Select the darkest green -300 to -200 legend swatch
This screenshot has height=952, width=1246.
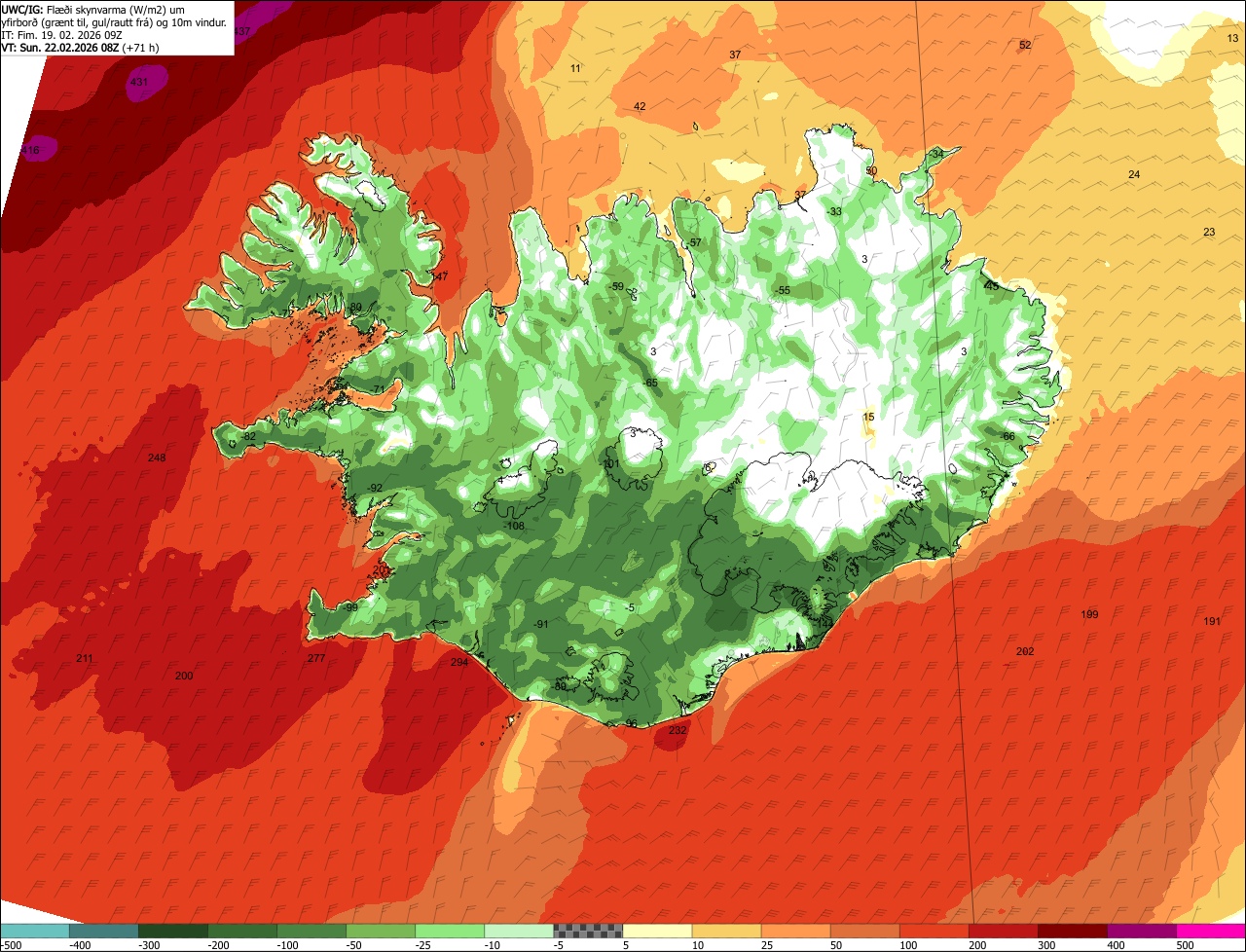[x=173, y=931]
